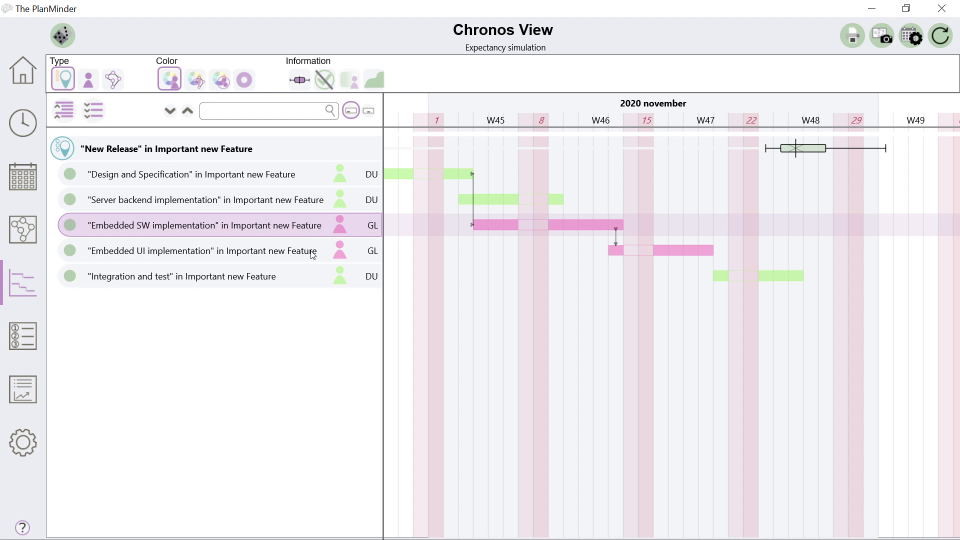Switch to the calendar view in sidebar
This screenshot has height=540, width=960.
point(22,177)
